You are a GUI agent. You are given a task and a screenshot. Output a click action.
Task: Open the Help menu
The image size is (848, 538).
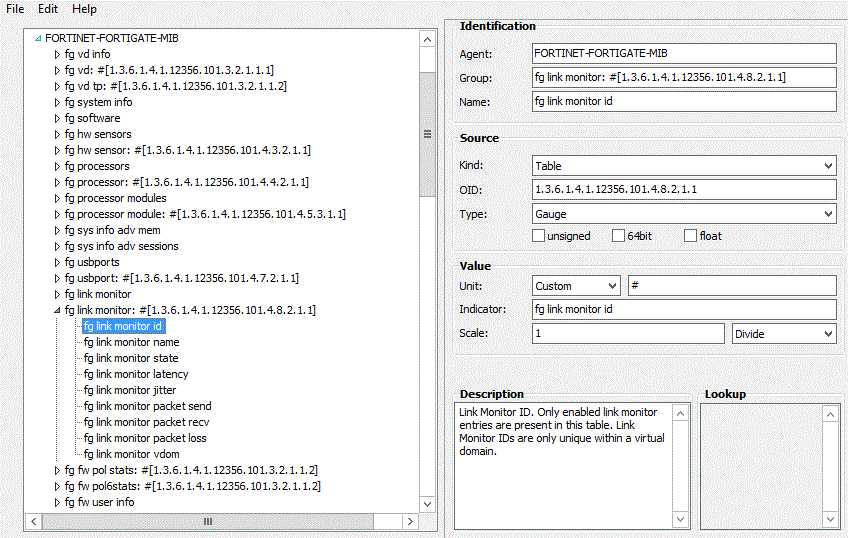point(84,9)
